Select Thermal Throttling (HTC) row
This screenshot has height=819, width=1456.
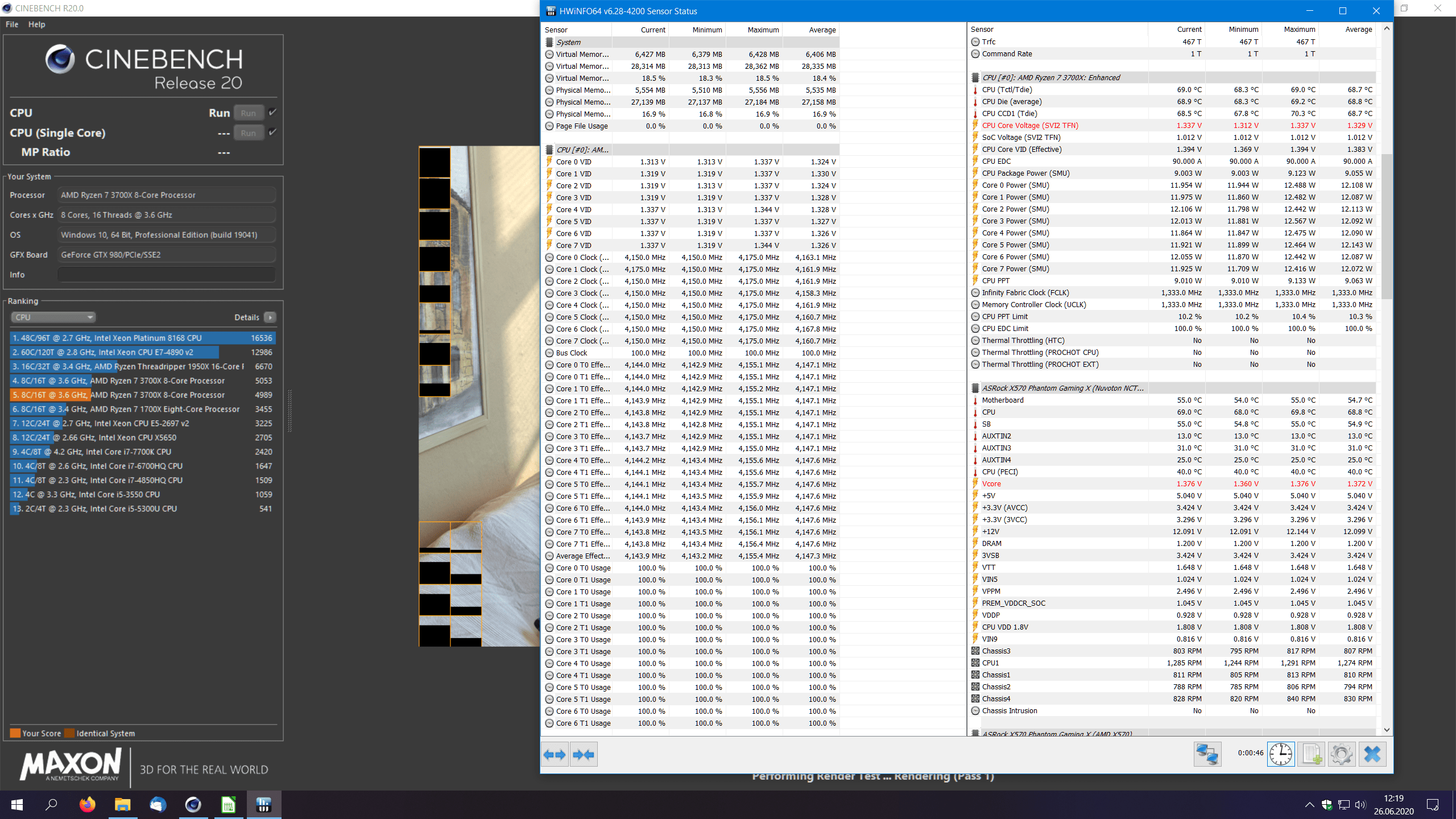[1172, 341]
